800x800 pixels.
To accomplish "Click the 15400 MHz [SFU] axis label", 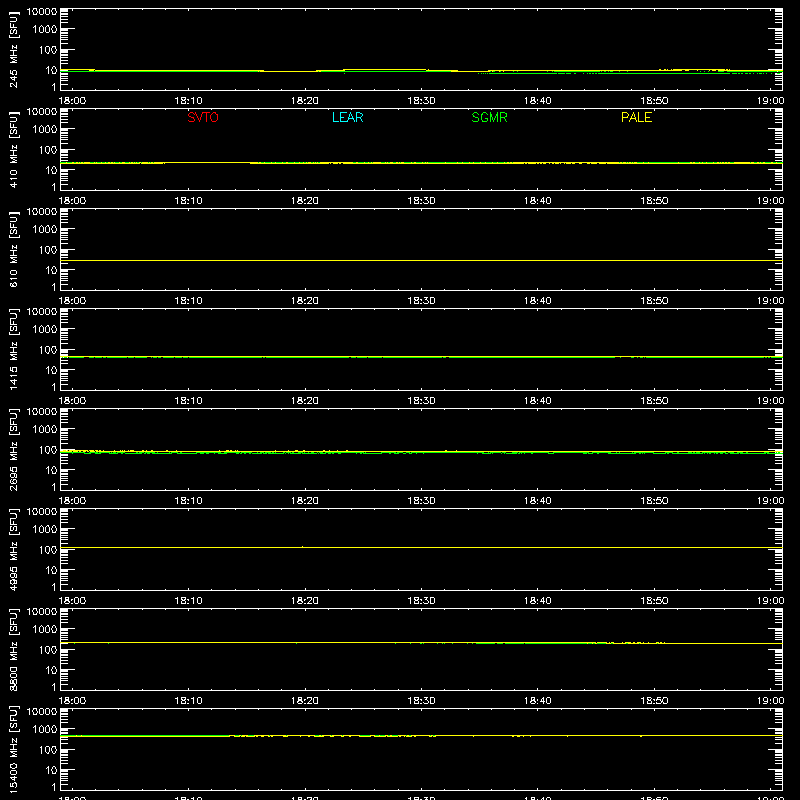I will [x=14, y=749].
